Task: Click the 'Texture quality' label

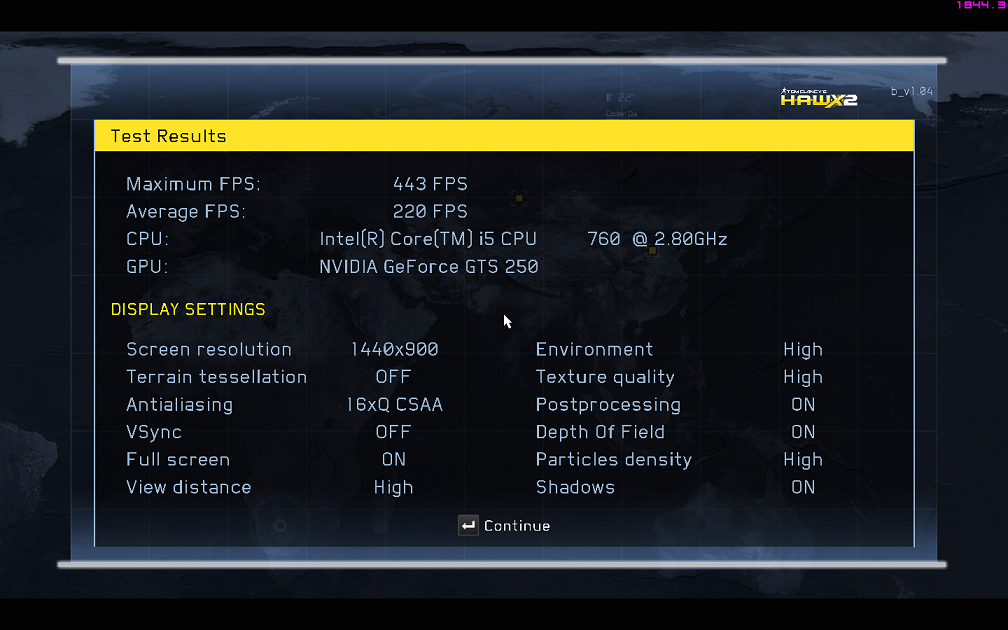Action: point(605,377)
